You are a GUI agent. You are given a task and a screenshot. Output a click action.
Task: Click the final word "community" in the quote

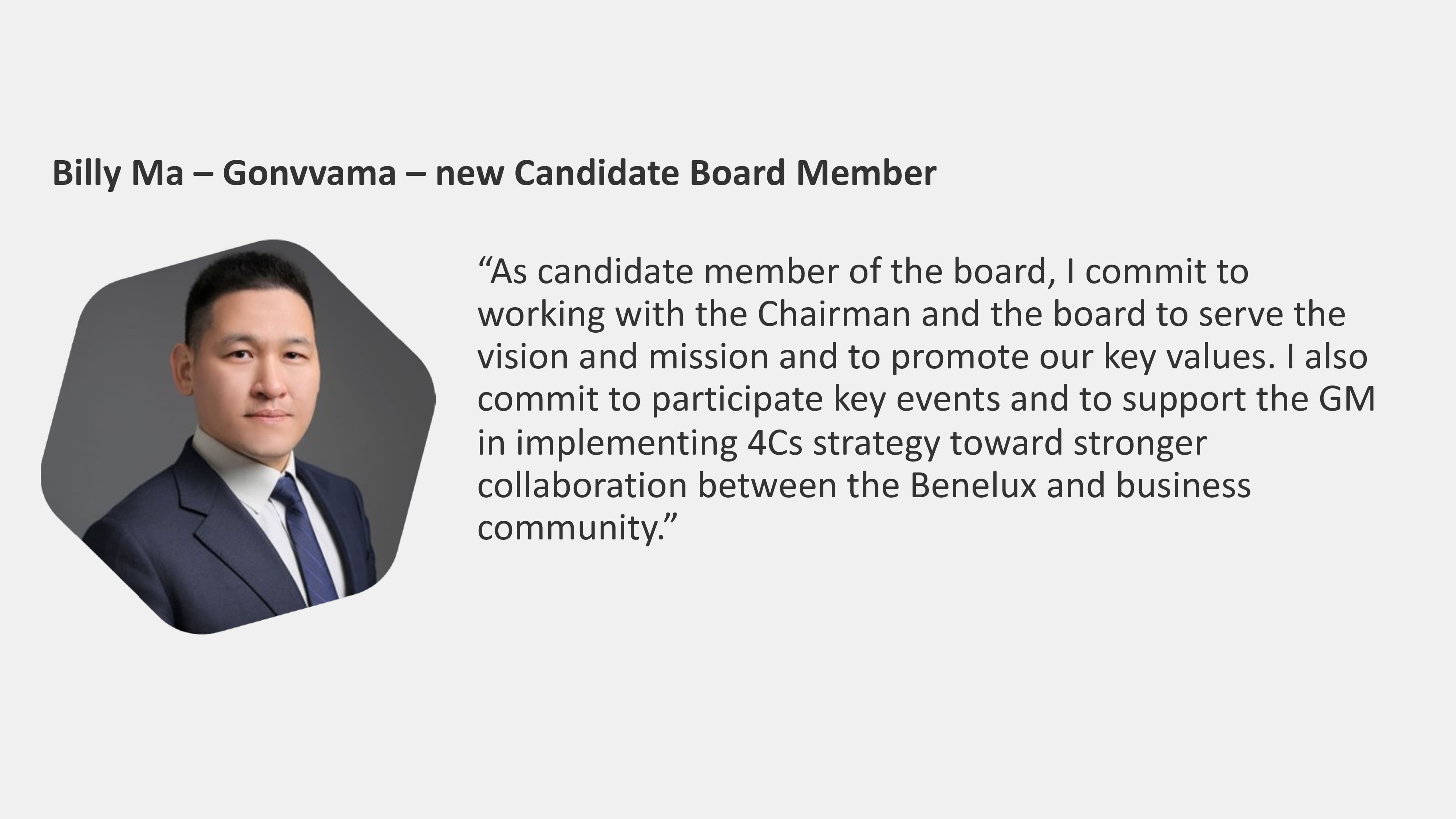point(567,528)
